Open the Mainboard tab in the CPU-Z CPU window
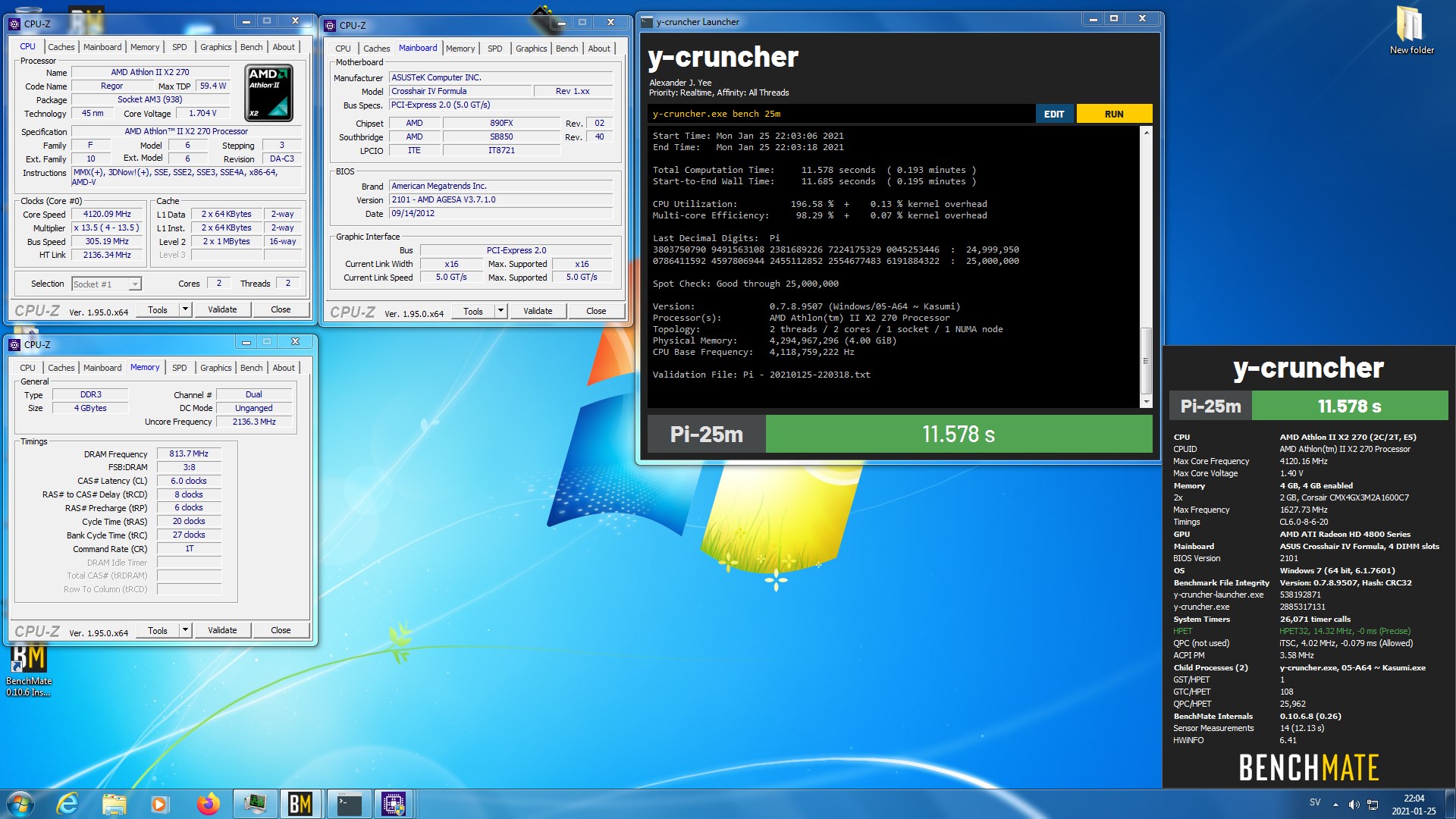The image size is (1456, 819). 102,47
